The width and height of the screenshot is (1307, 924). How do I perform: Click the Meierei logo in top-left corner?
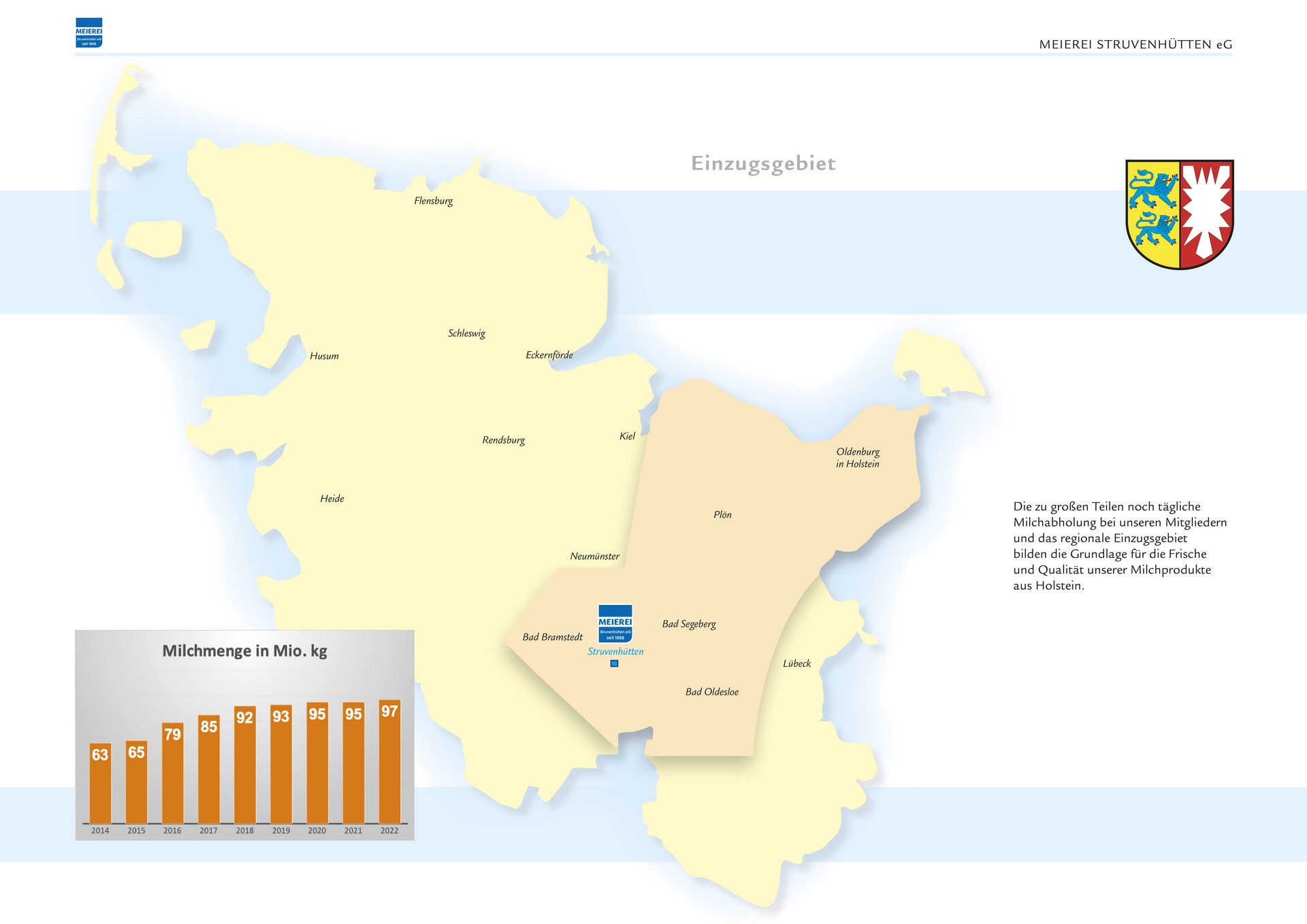[x=88, y=33]
